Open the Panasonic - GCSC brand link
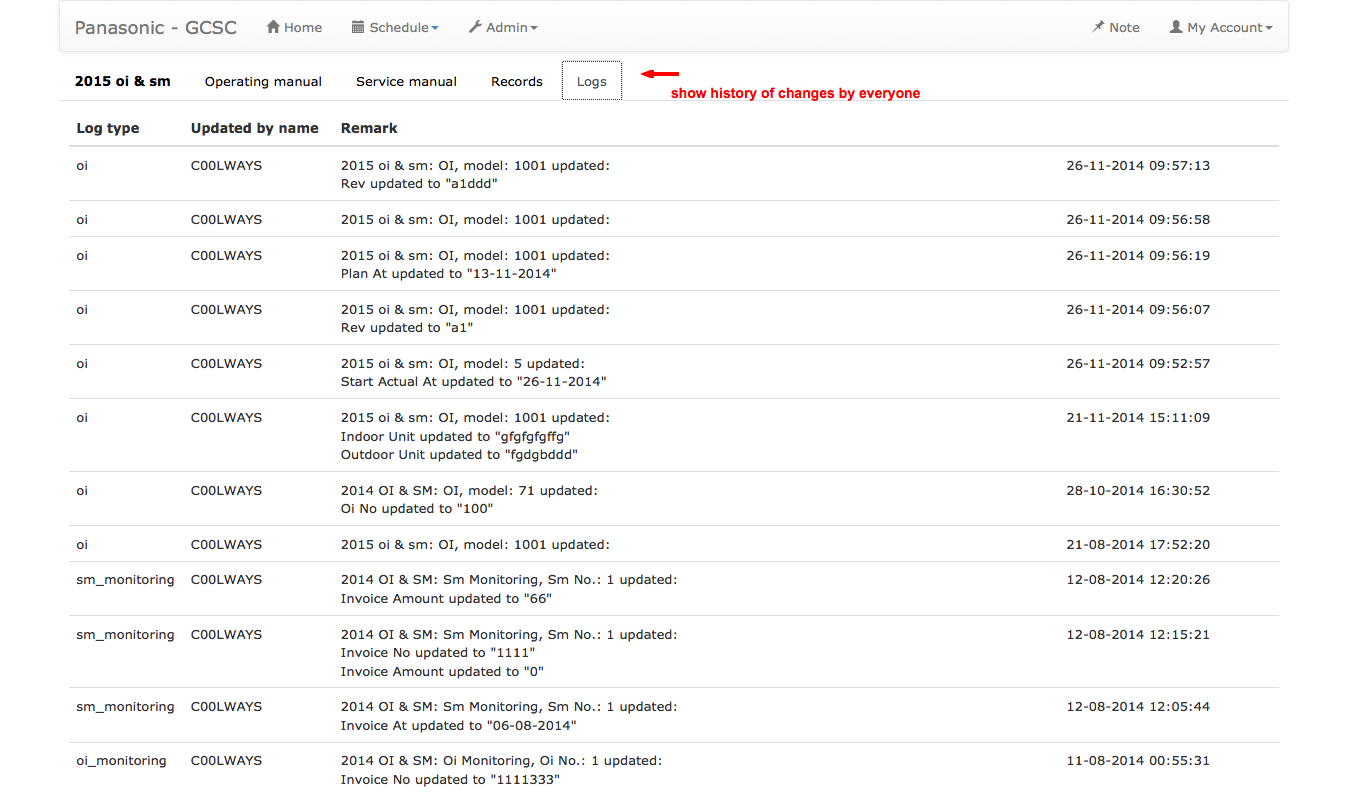The image size is (1347, 796). pyautogui.click(x=156, y=28)
